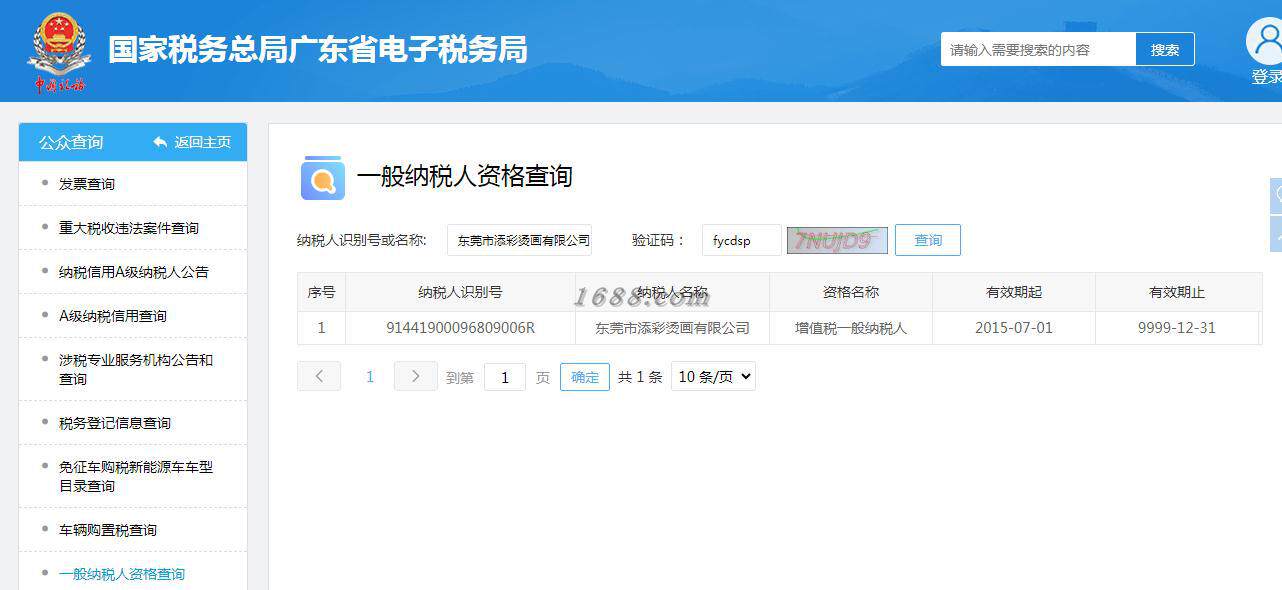Viewport: 1282px width, 590px height.
Task: Click the 确定 confirm page button
Action: [585, 377]
